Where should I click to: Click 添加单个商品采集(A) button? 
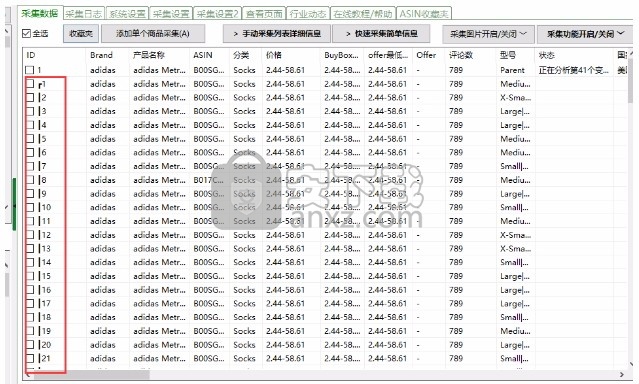153,33
